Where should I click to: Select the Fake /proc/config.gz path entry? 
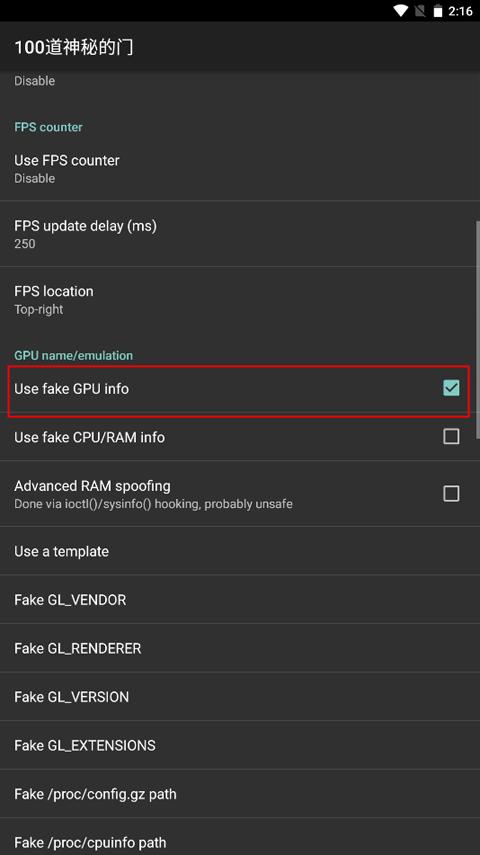[240, 793]
